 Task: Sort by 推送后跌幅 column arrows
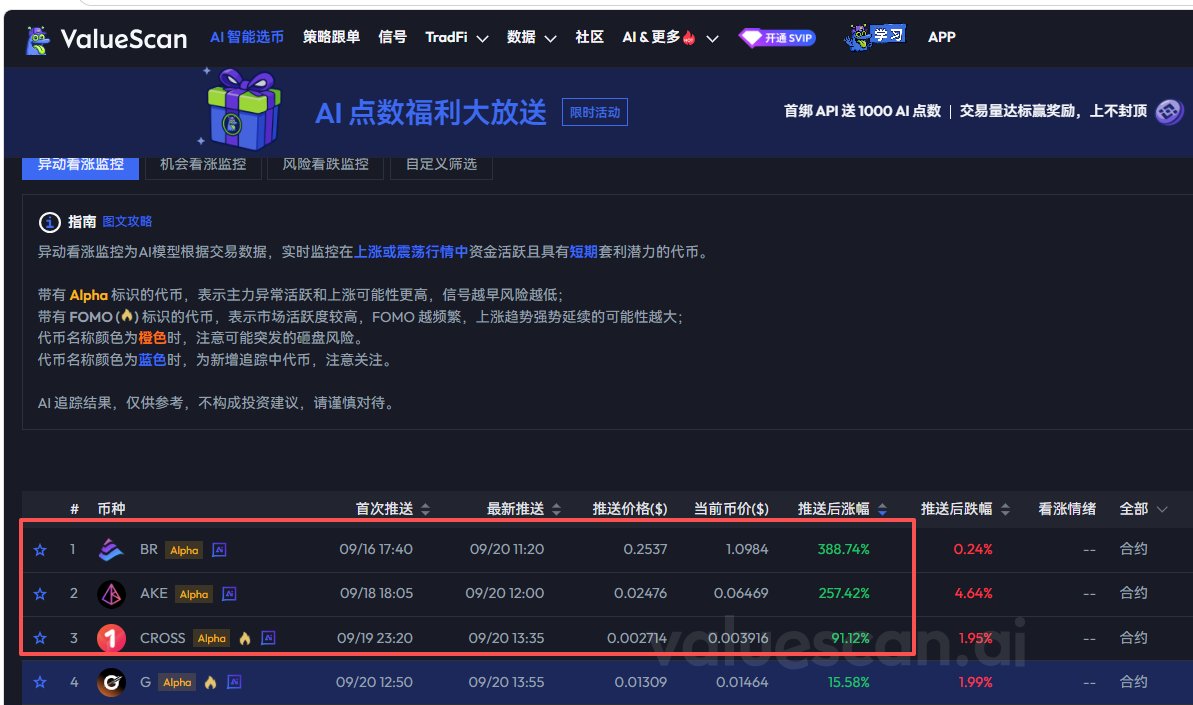pos(1005,510)
